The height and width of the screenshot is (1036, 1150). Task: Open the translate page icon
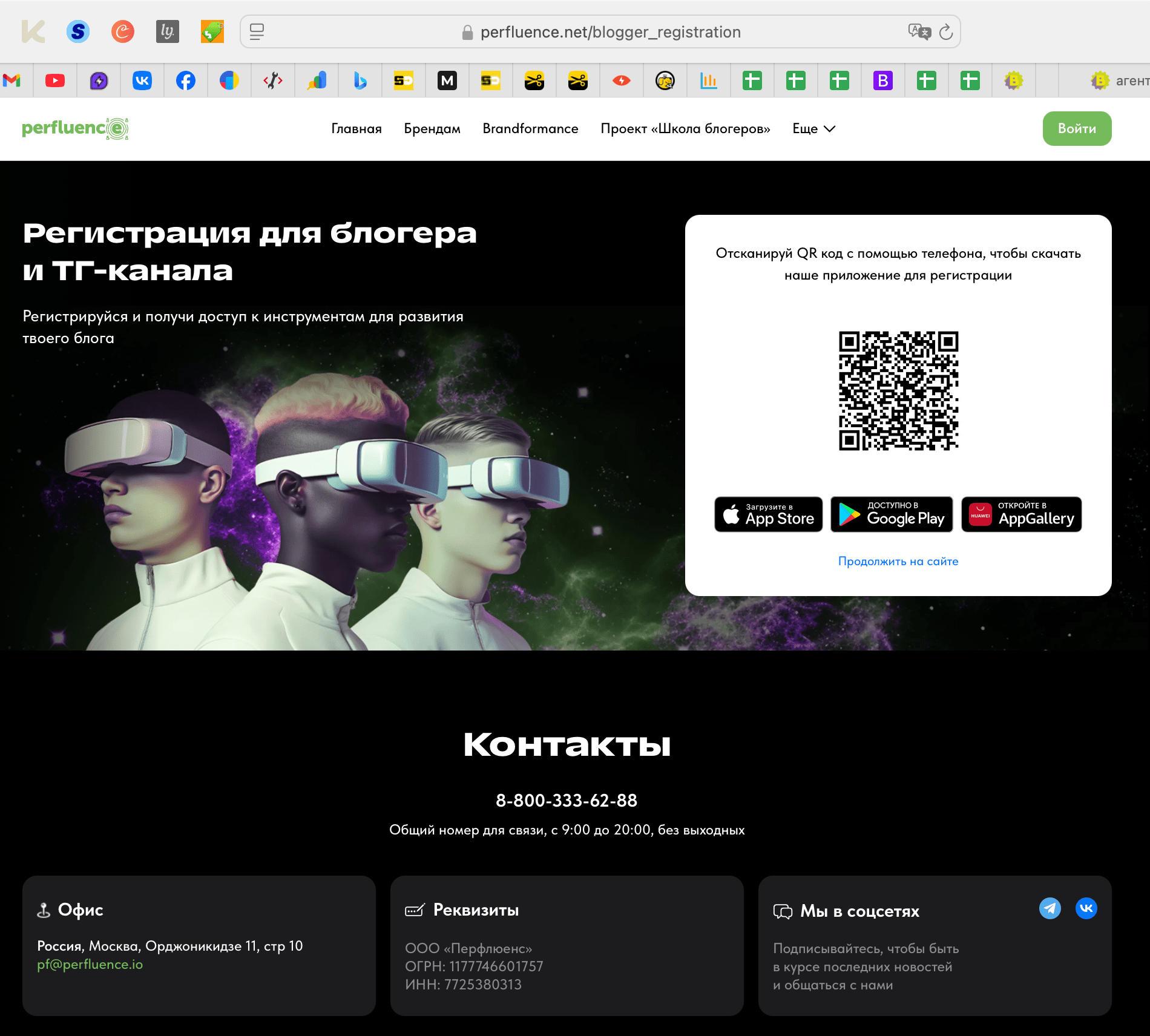tap(919, 31)
